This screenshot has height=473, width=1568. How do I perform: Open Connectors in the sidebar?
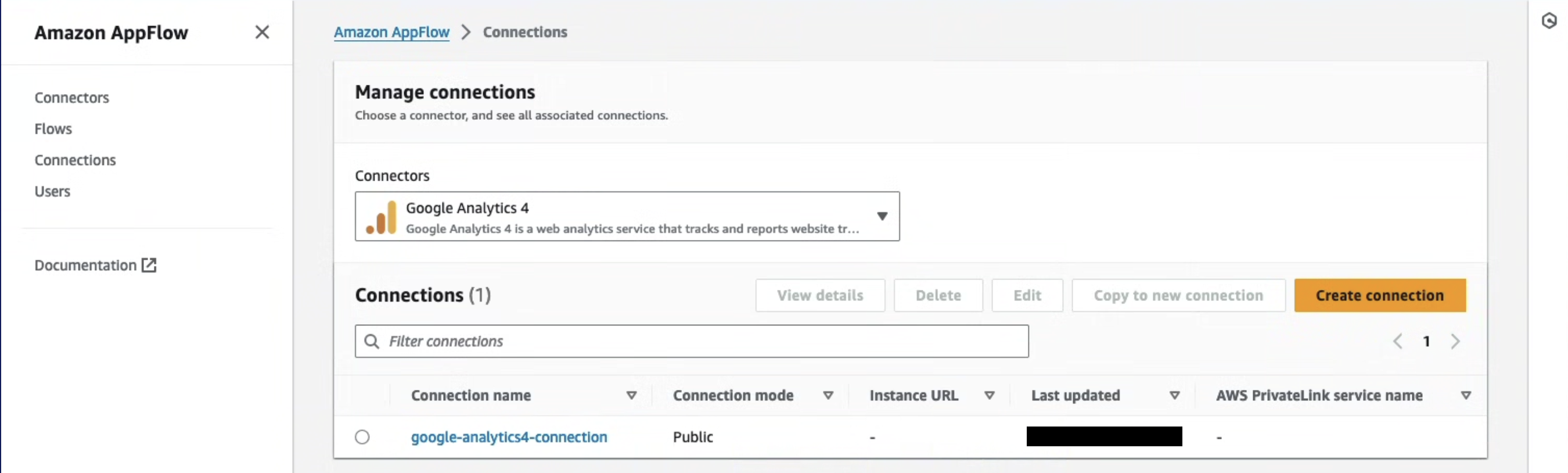coord(72,98)
